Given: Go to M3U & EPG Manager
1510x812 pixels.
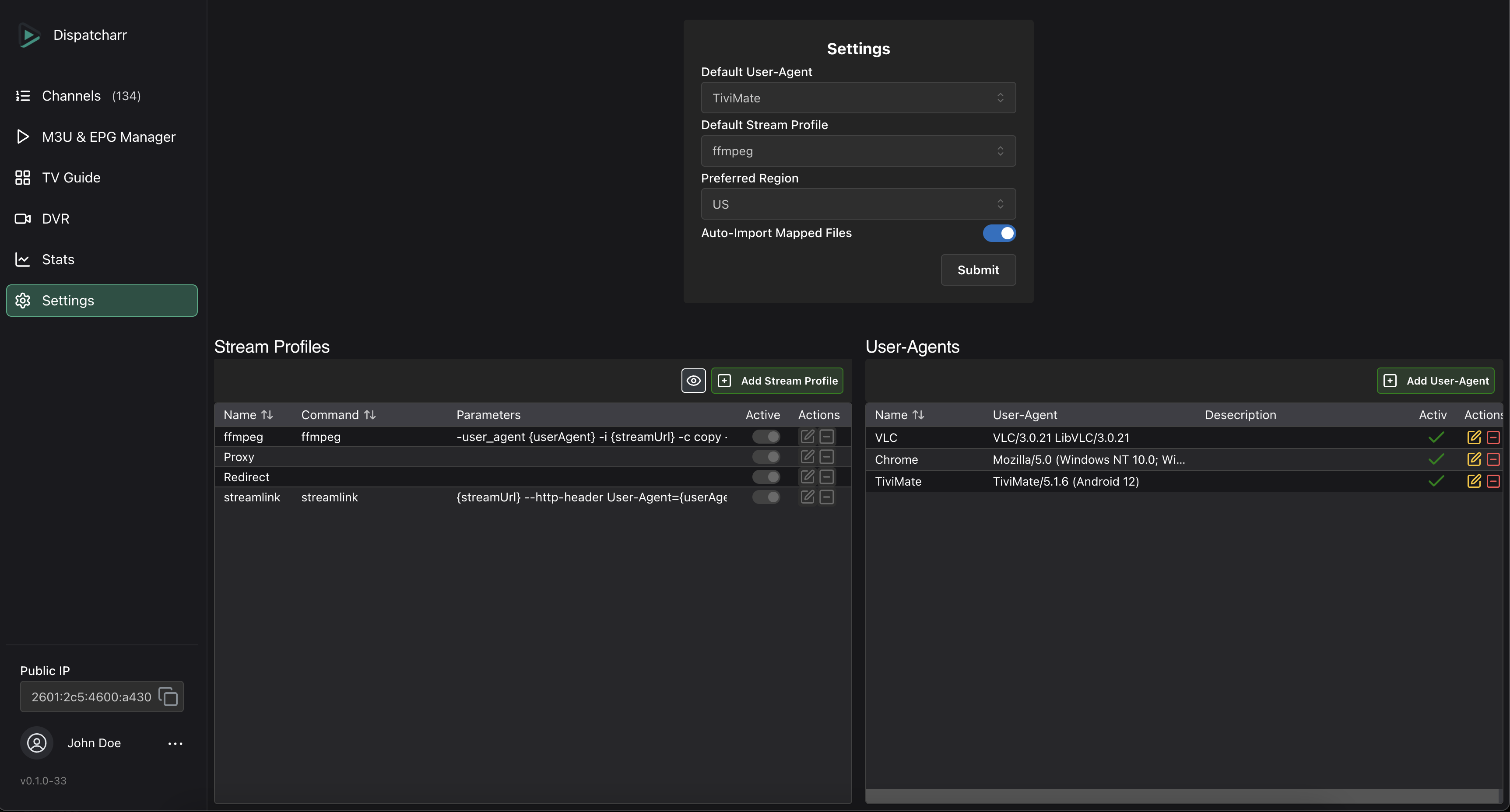Looking at the screenshot, I should point(109,136).
